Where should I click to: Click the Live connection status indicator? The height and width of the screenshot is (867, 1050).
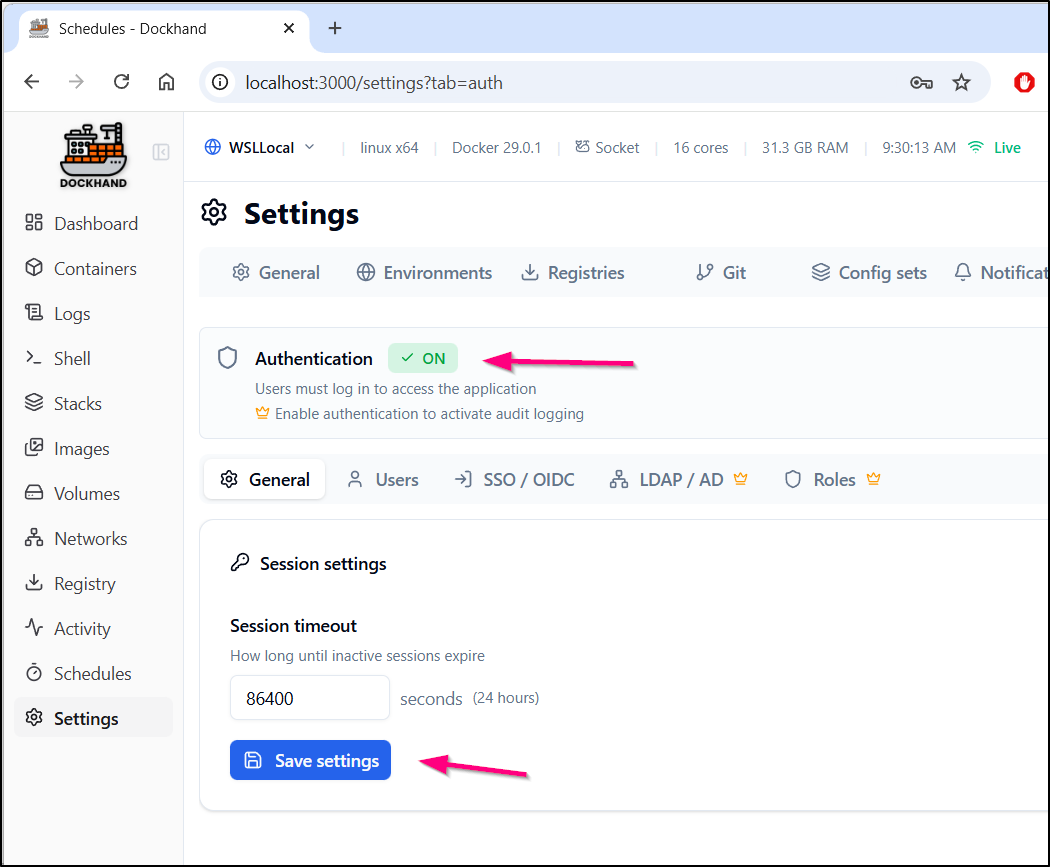point(995,148)
